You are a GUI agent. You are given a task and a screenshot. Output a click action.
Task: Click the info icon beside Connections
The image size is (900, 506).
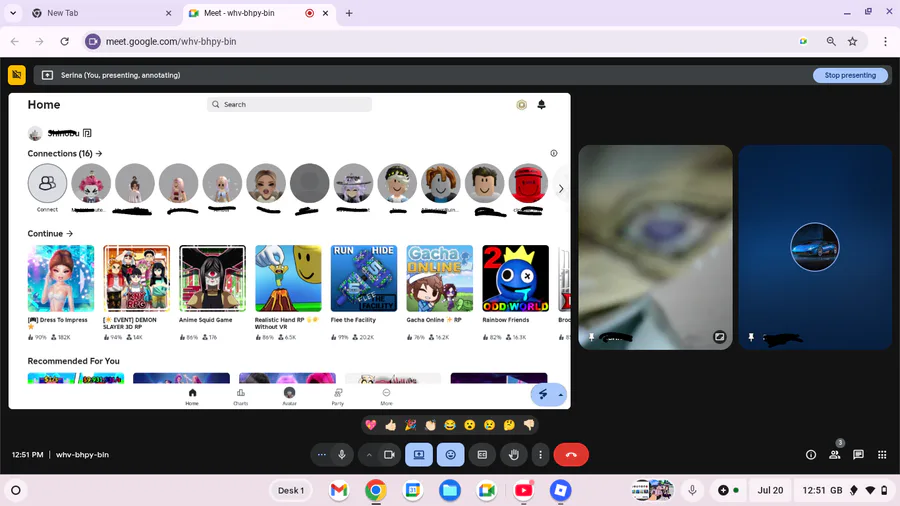(554, 153)
